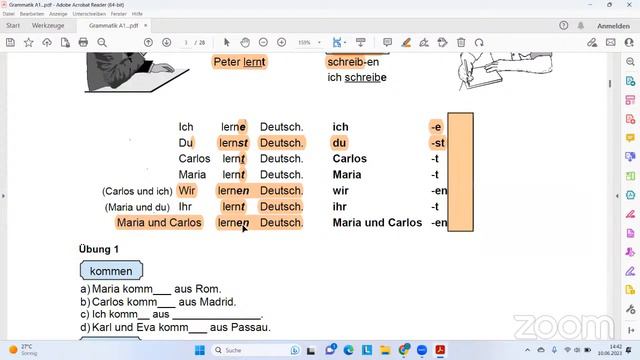Zoom in with the plus circle icon
The image size is (640, 360).
[282, 42]
